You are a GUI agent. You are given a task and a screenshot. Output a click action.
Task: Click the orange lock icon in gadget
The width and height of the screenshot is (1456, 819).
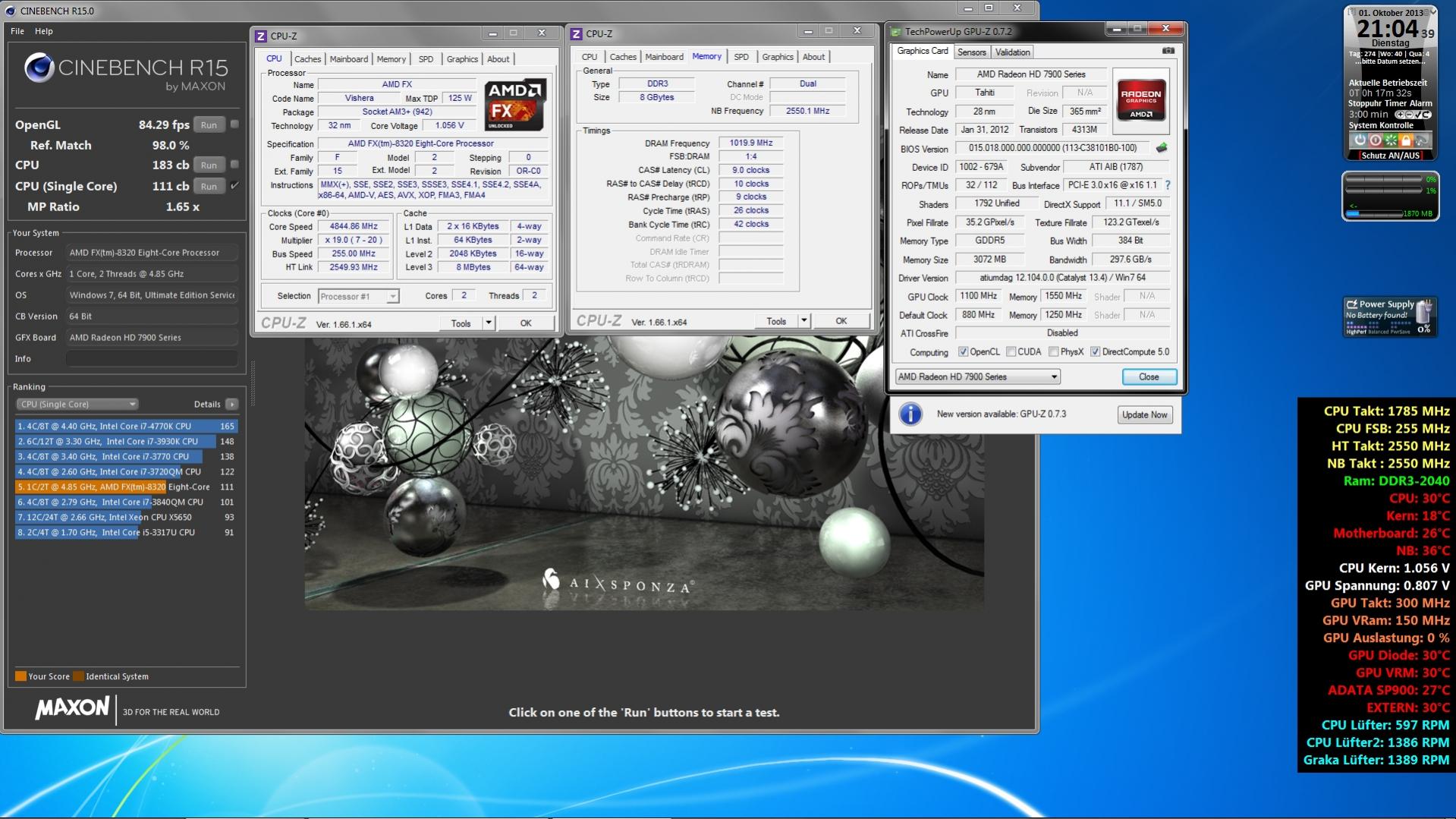tap(1406, 140)
